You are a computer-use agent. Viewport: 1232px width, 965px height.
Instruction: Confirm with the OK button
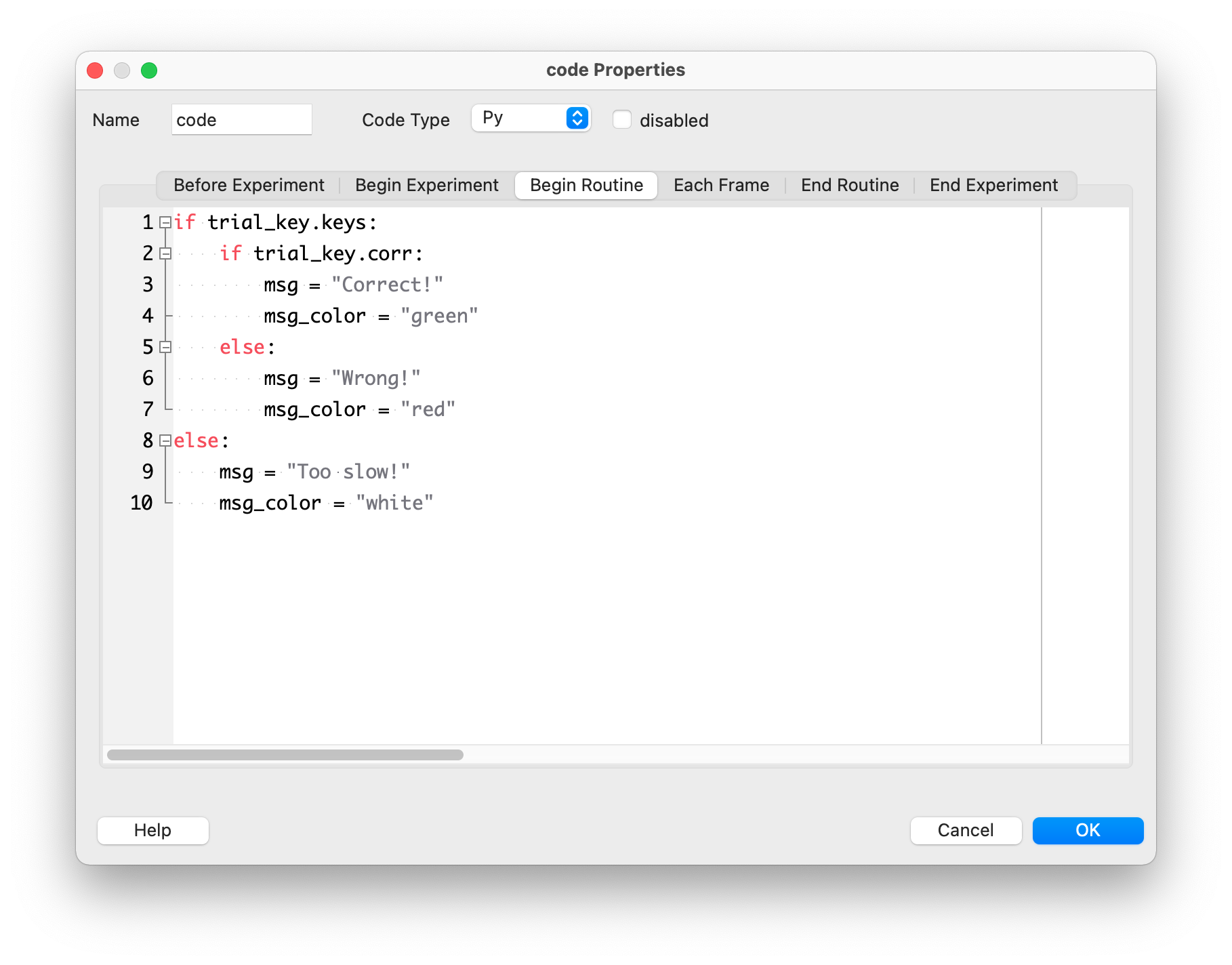click(x=1088, y=830)
